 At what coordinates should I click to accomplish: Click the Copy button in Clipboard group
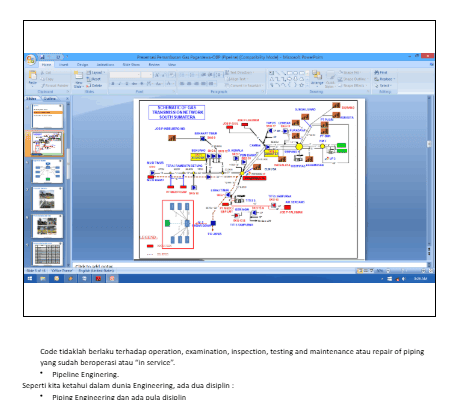[x=47, y=79]
